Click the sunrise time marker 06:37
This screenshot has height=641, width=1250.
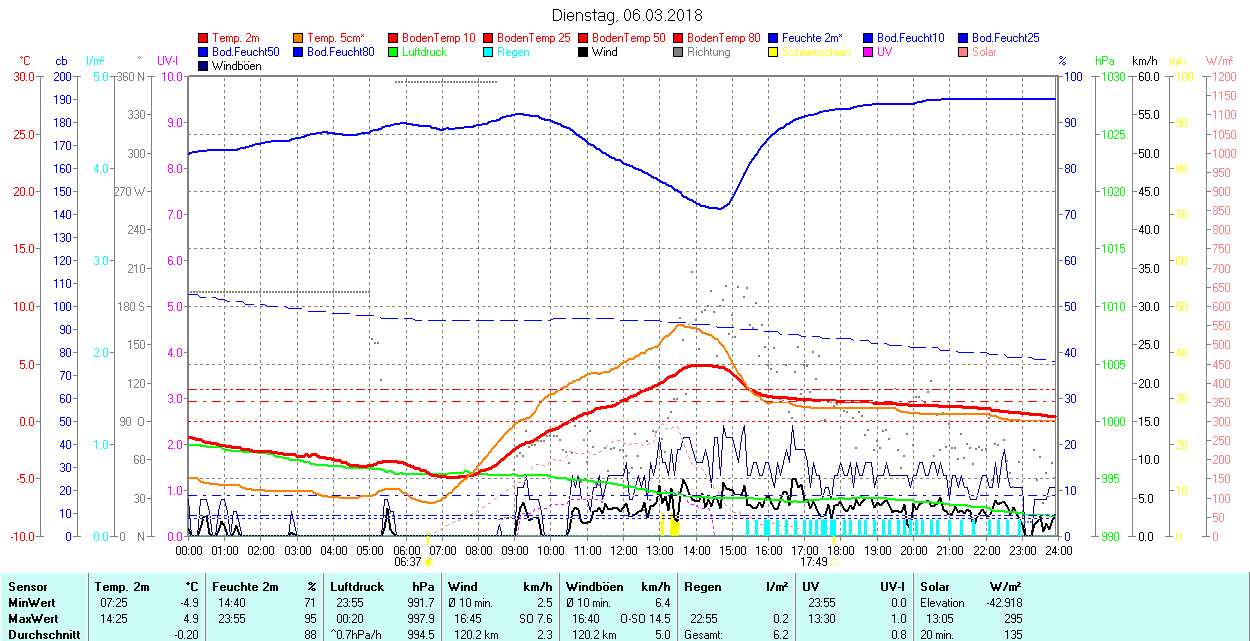[x=407, y=562]
